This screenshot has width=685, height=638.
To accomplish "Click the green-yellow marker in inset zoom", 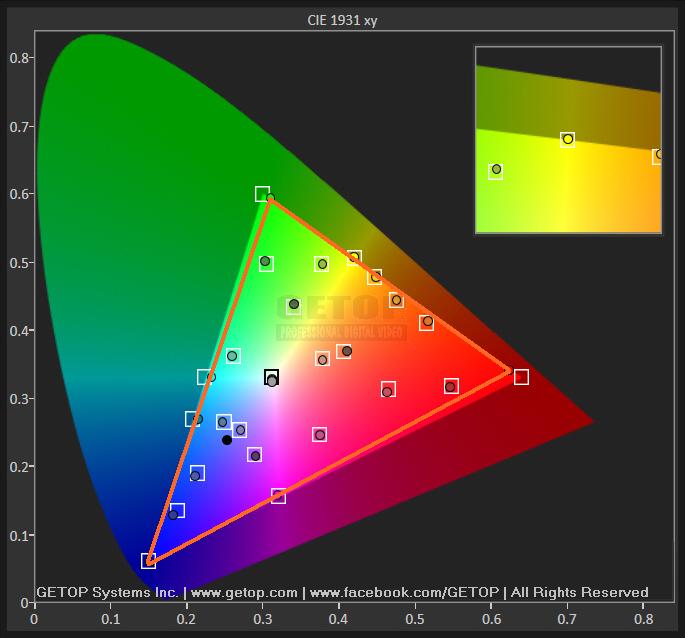I will (x=495, y=170).
